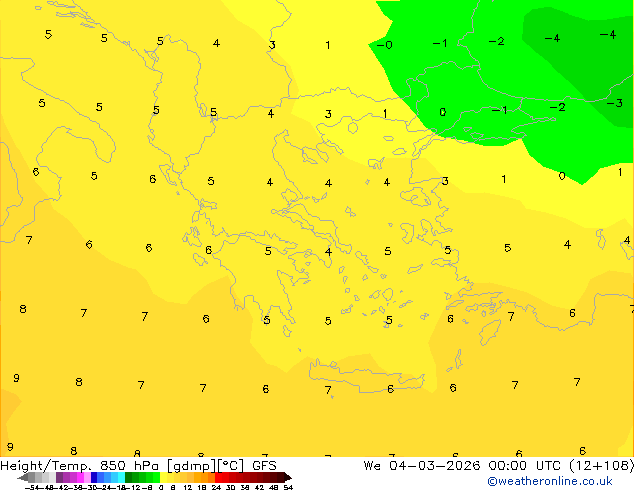The width and height of the screenshot is (634, 490).
Task: Click the gray left arrow of color scale
Action: coord(23,478)
